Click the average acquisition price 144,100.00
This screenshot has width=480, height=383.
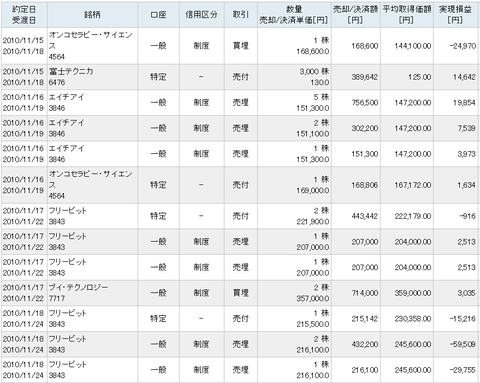tap(413, 46)
